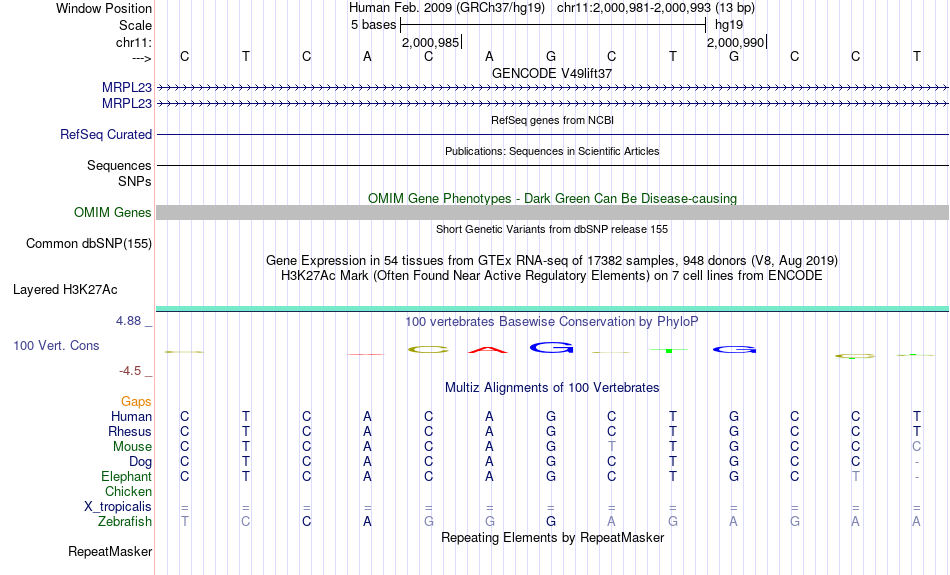Click the RefSeq Curated transcript line
This screenshot has height=575, width=950.
pos(552,135)
